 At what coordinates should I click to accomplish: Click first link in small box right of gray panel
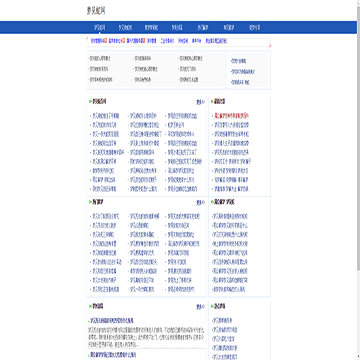coord(239,61)
